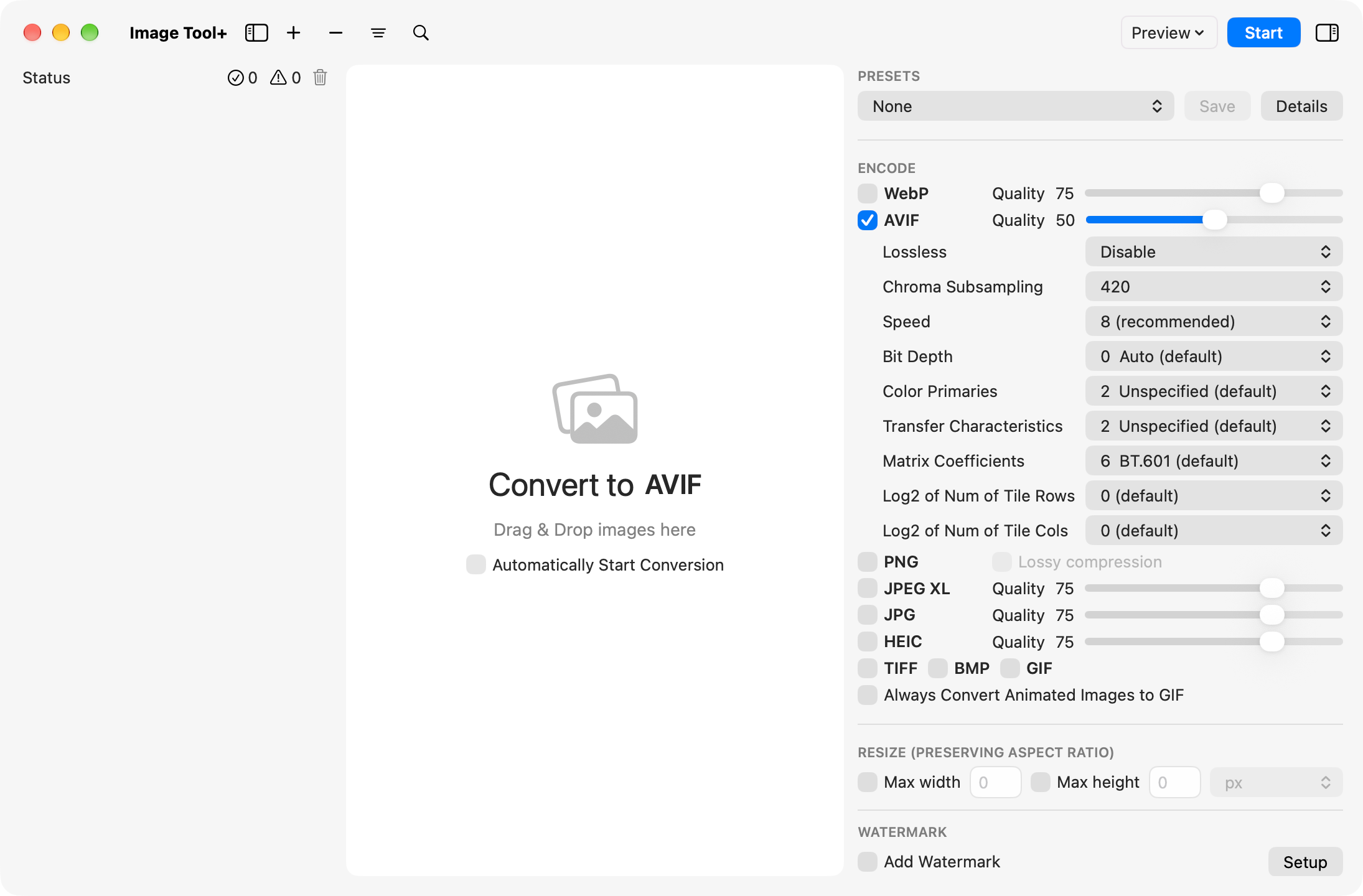Open the Matrix Coefficients dropdown

(x=1214, y=461)
